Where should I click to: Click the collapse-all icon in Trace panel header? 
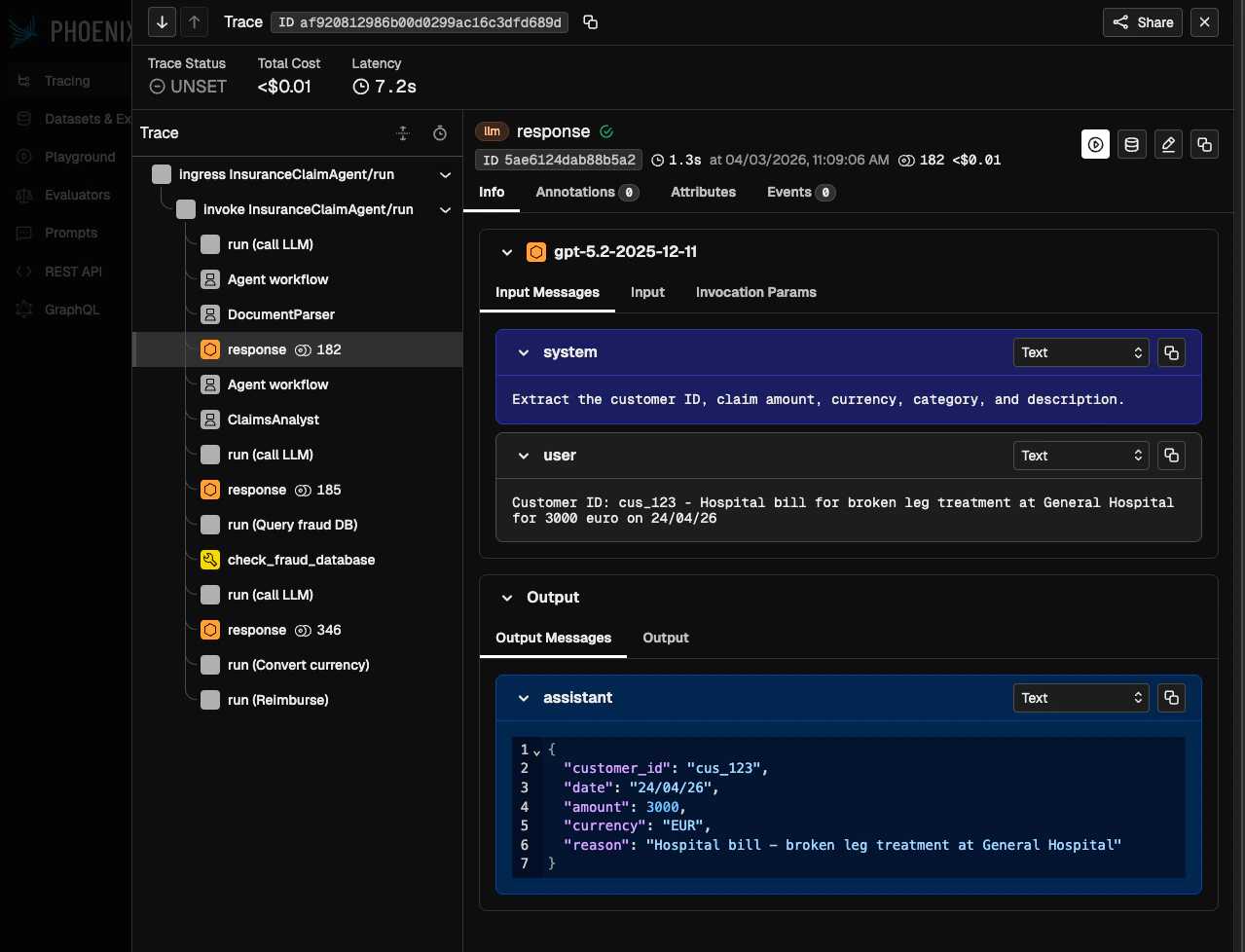pos(403,133)
